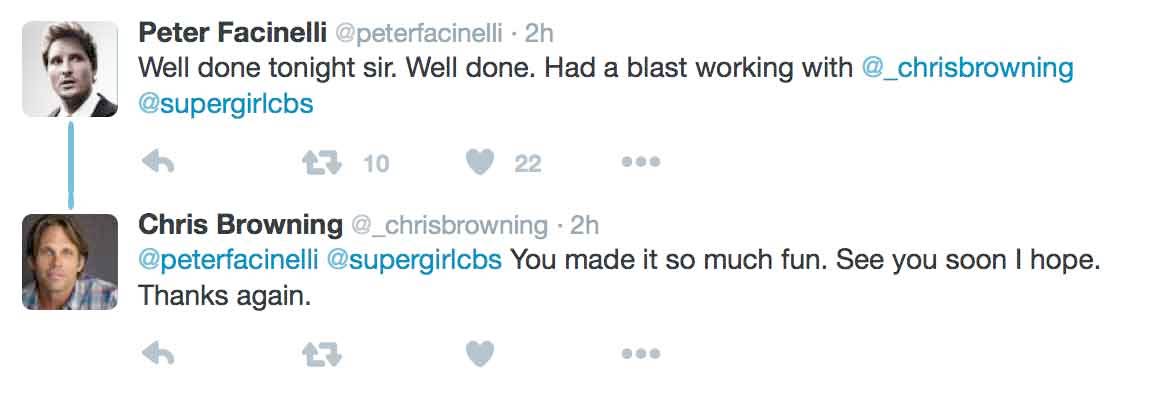Image resolution: width=1172 pixels, height=394 pixels.
Task: Like Peter Facinelli's tweet with heart icon
Action: click(480, 162)
